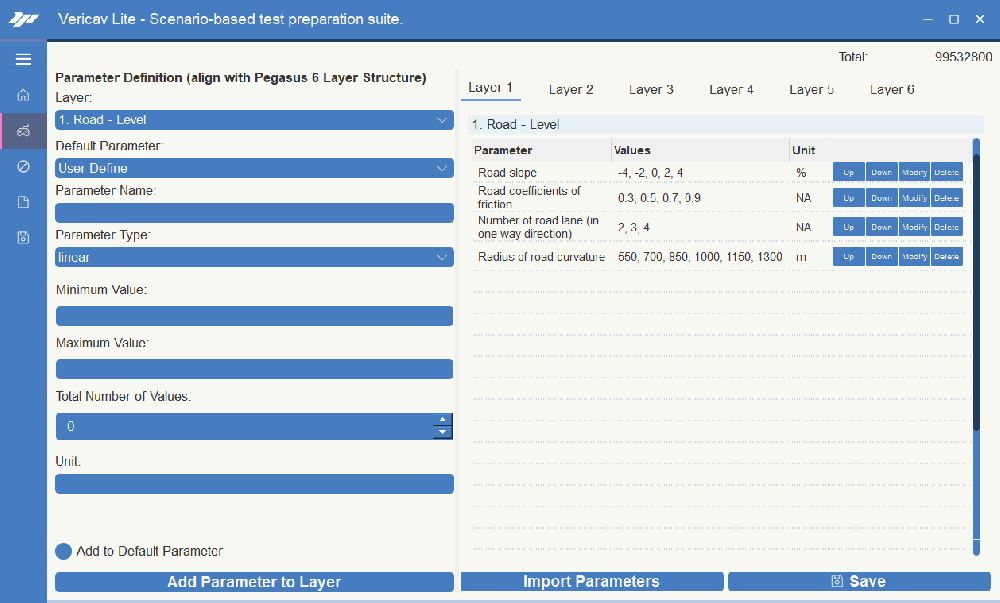Viewport: 1000px width, 603px height.
Task: Expand the Layer dropdown showing Road - Level
Action: [x=254, y=120]
